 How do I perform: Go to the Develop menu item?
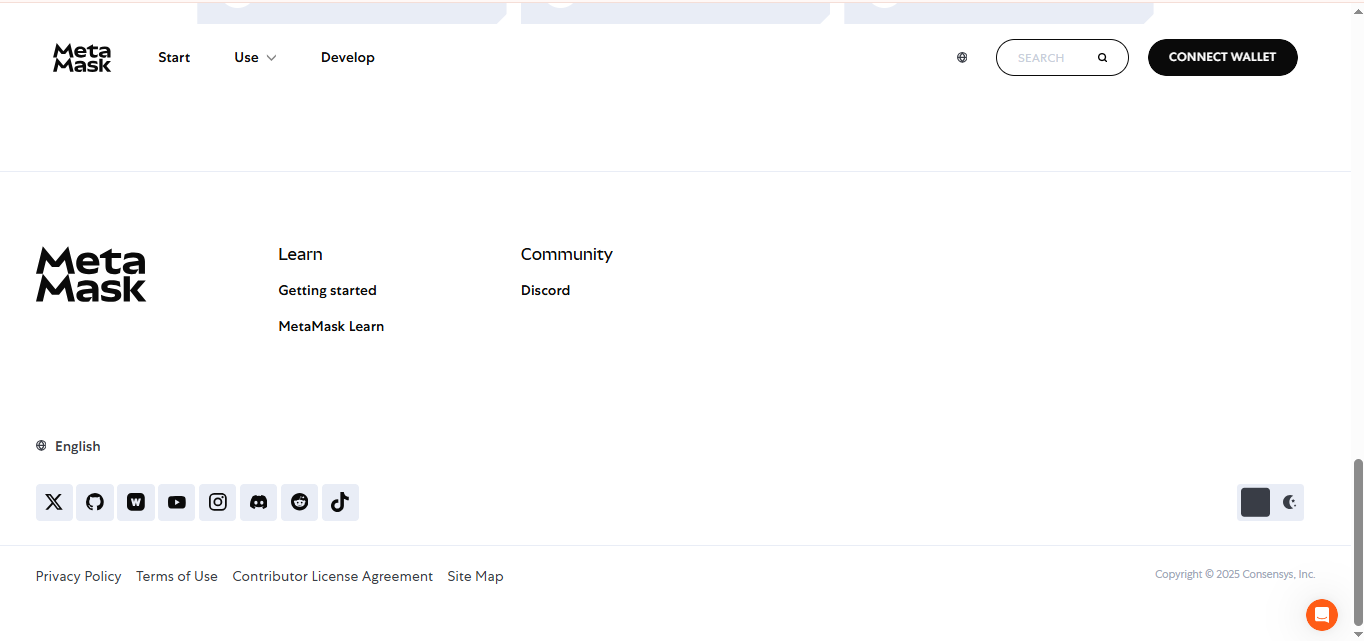[x=348, y=58]
